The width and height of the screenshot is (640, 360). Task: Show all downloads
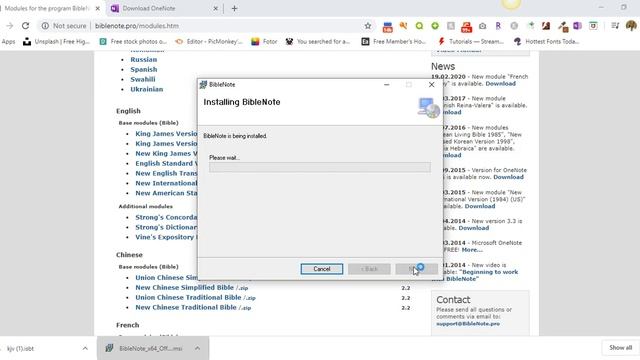coord(620,348)
